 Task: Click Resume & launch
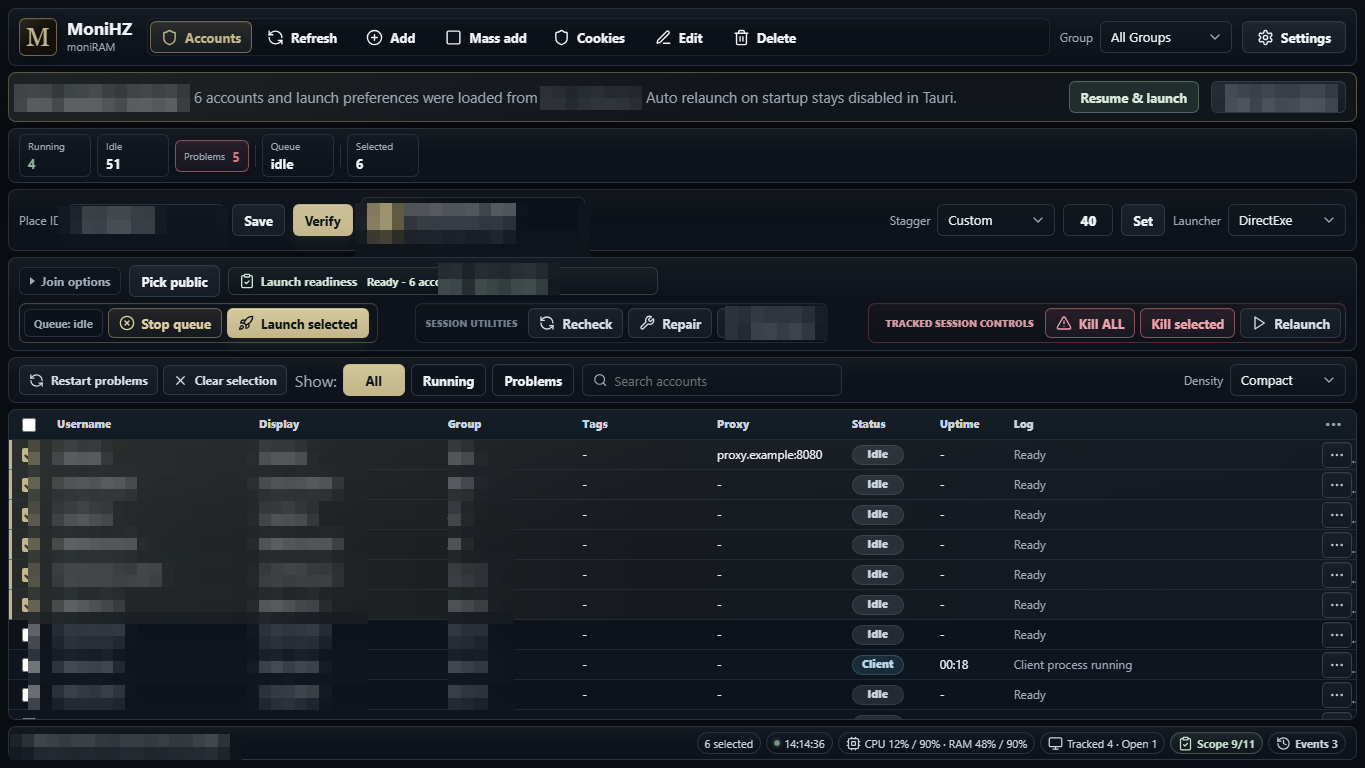(1133, 98)
